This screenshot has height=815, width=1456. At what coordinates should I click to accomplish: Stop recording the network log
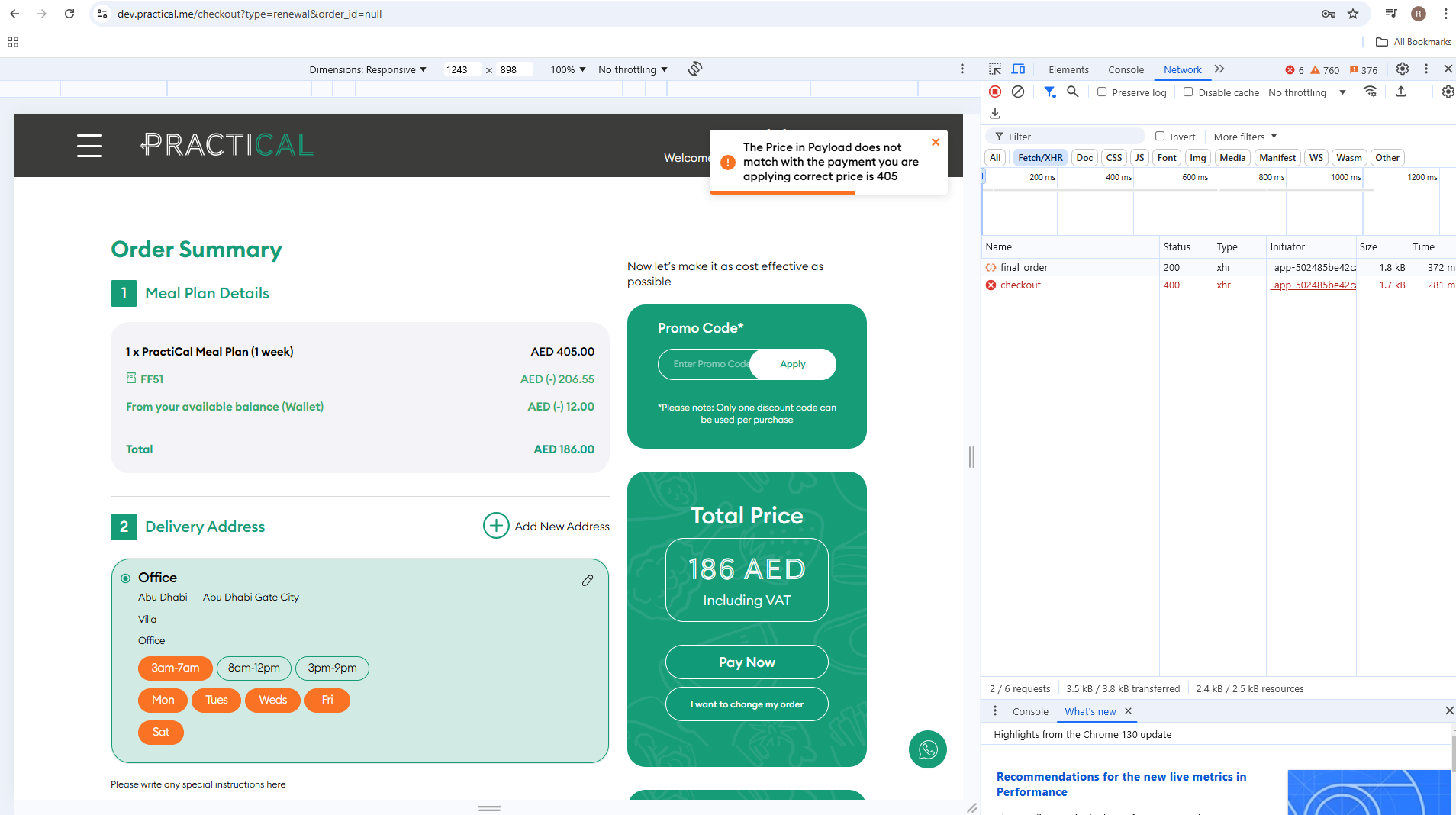point(995,92)
